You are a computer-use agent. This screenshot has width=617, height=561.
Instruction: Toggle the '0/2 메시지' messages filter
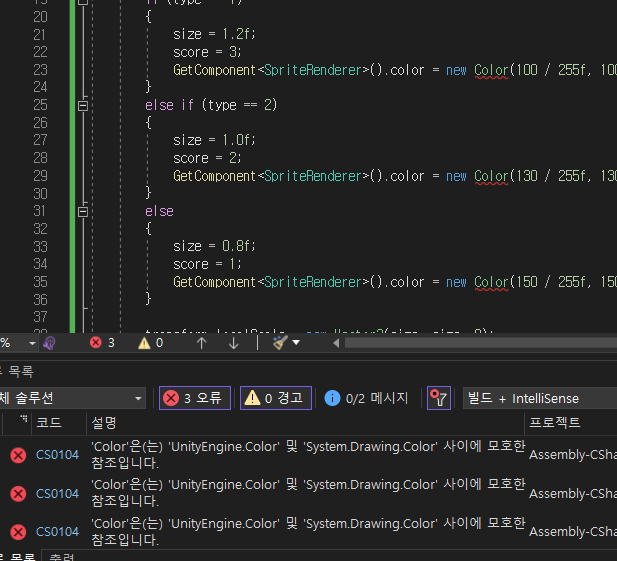[366, 398]
